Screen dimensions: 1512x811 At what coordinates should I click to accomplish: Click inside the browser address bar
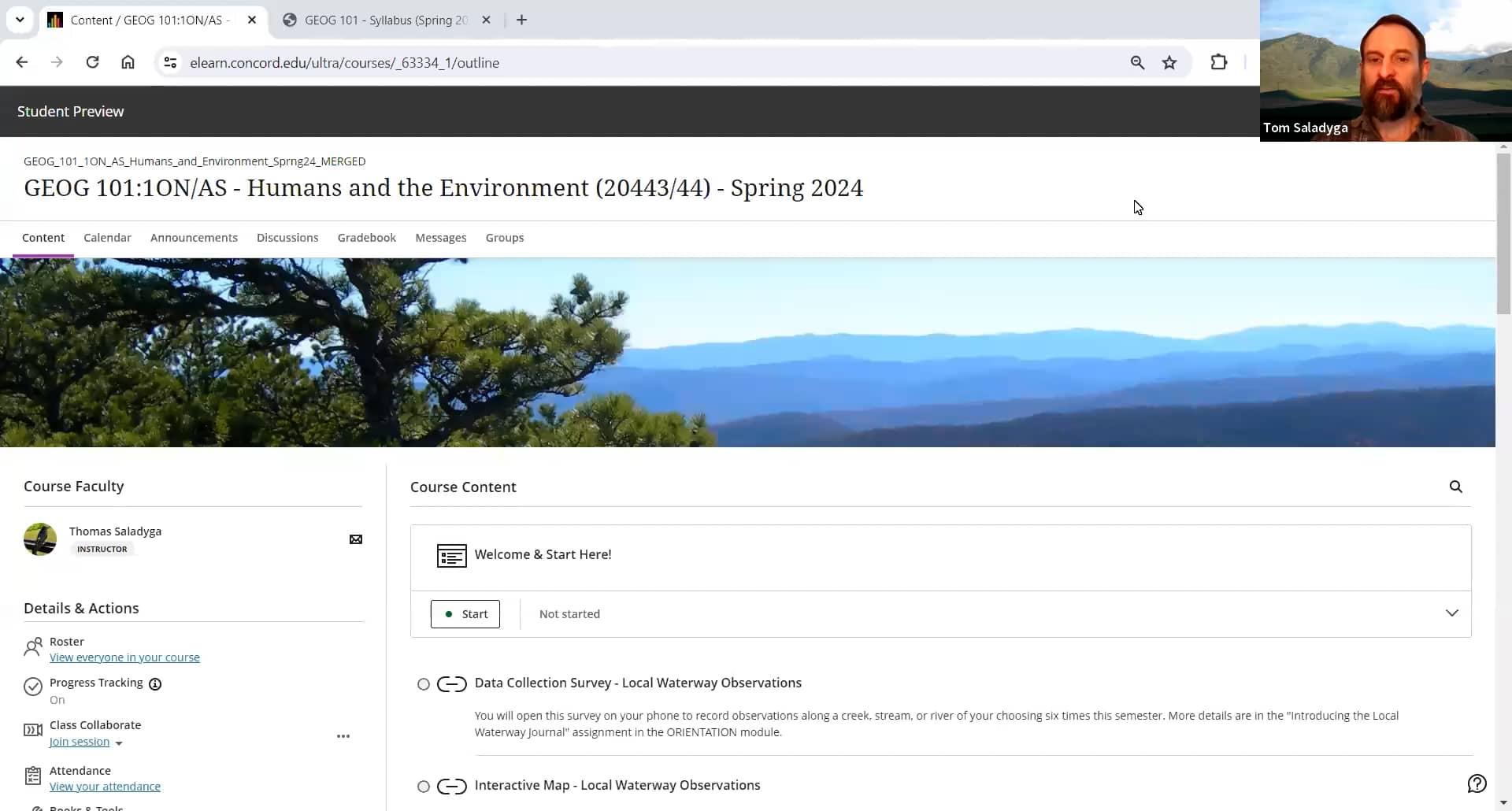(x=345, y=62)
